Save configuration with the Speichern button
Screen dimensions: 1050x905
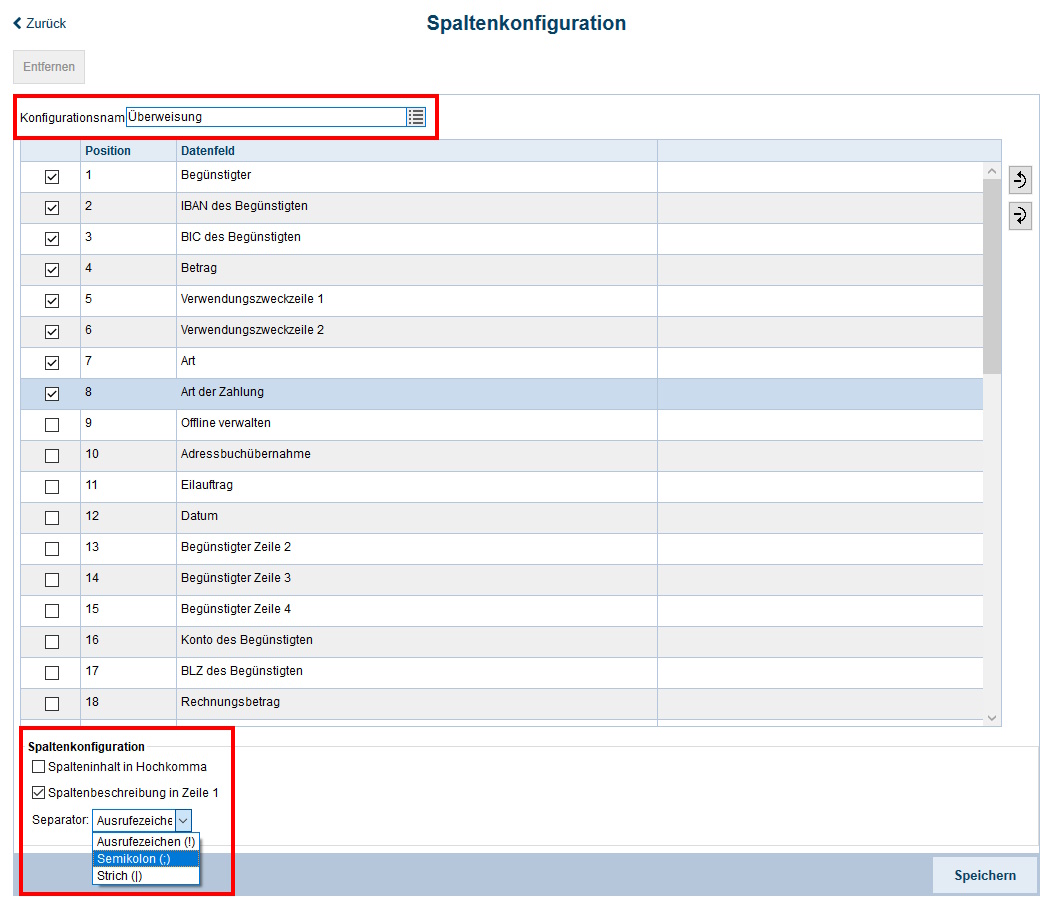tap(984, 875)
